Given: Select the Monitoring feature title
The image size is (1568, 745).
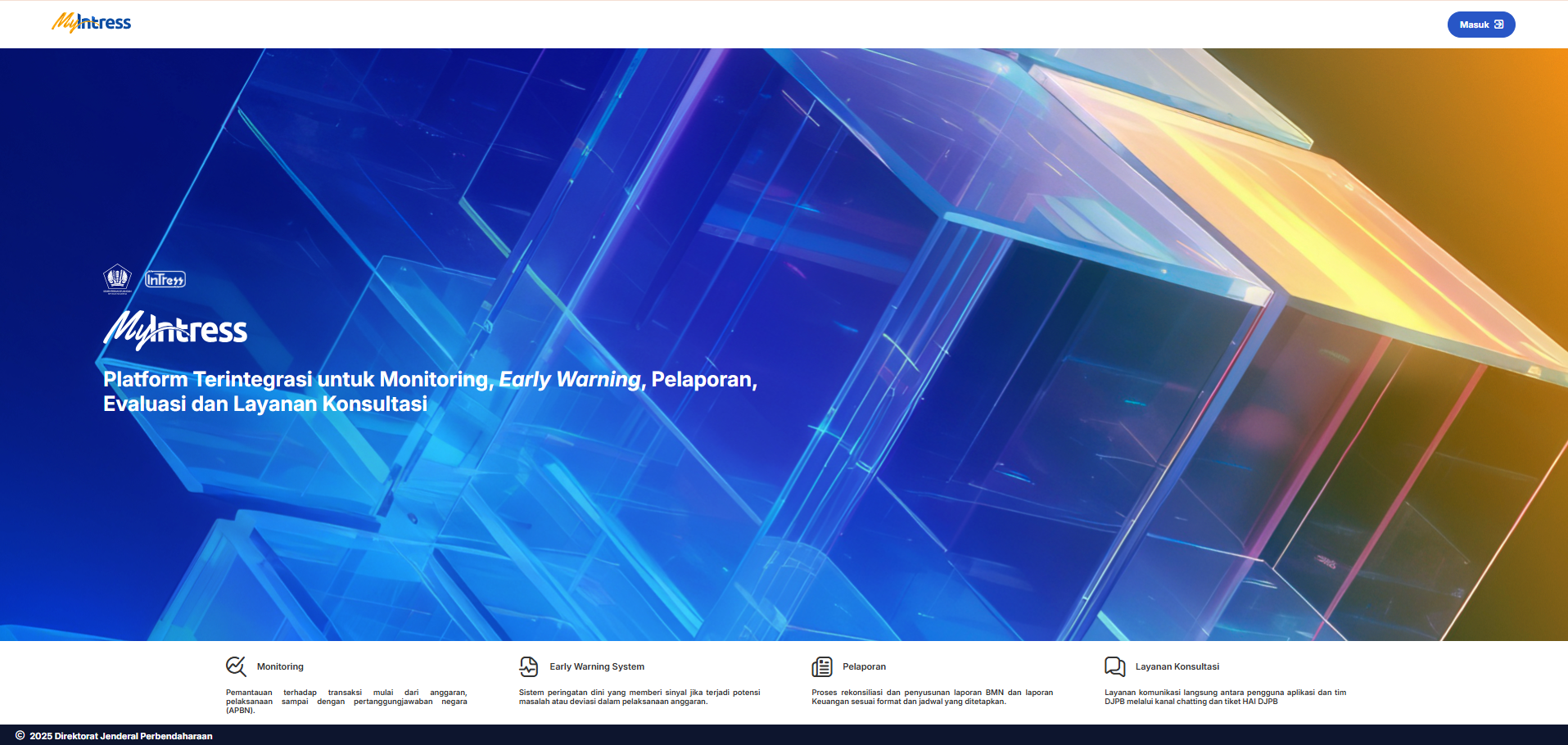Looking at the screenshot, I should [x=280, y=666].
